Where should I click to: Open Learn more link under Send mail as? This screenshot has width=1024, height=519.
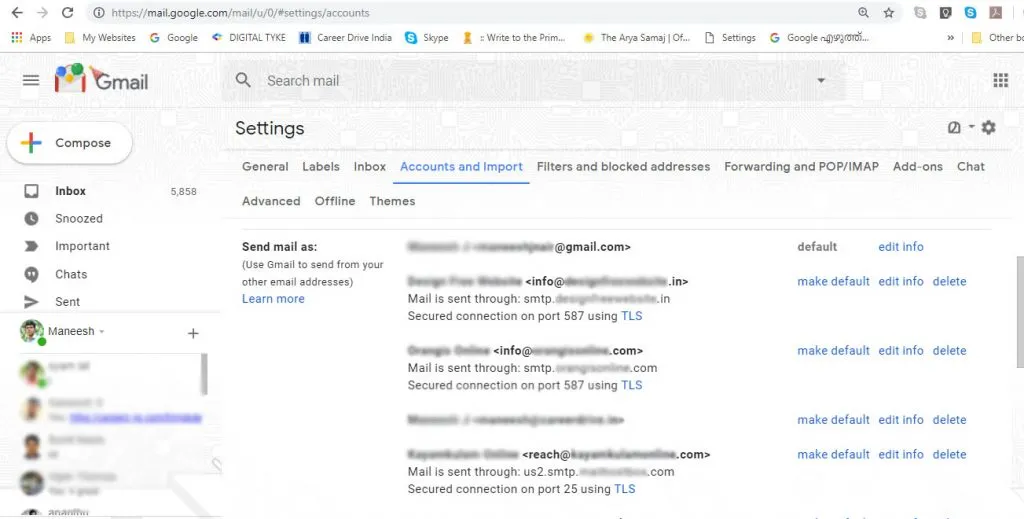coord(273,299)
